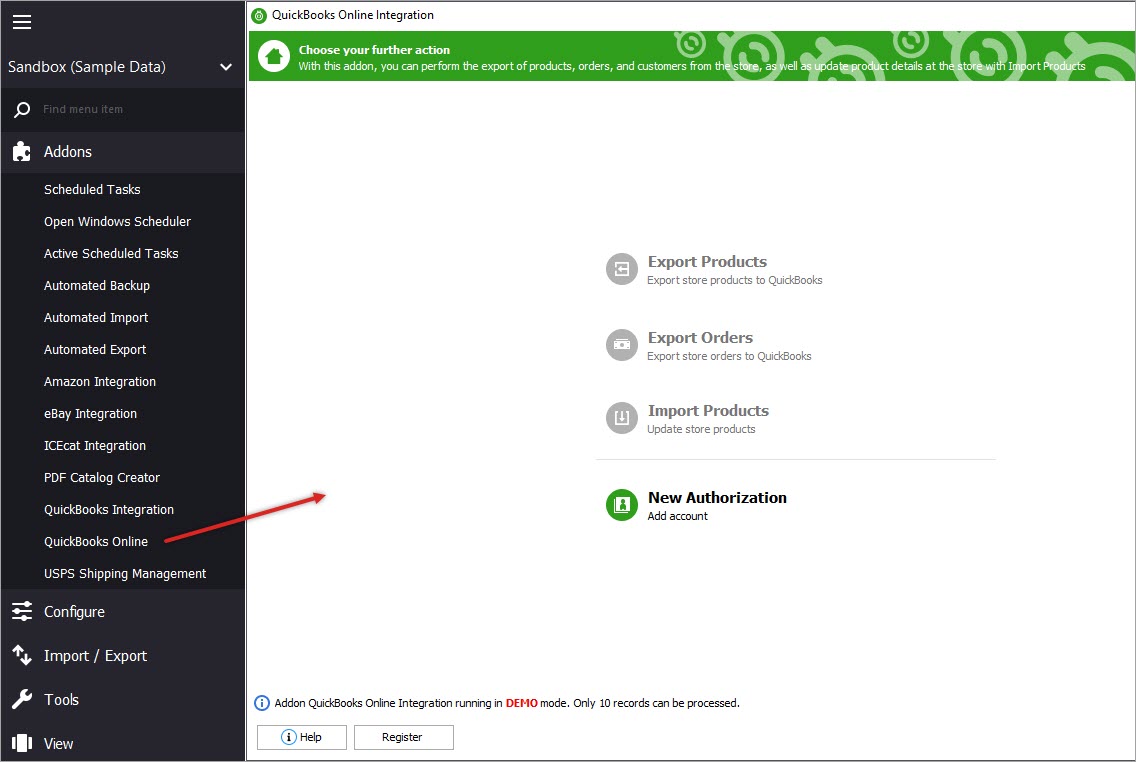Open Scheduled Tasks addon

[x=92, y=190]
